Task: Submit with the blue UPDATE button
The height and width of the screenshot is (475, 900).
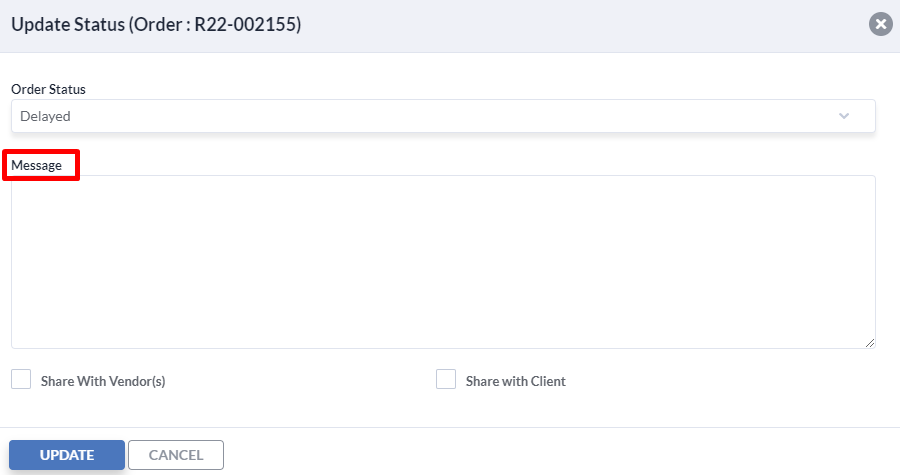Action: click(x=67, y=455)
